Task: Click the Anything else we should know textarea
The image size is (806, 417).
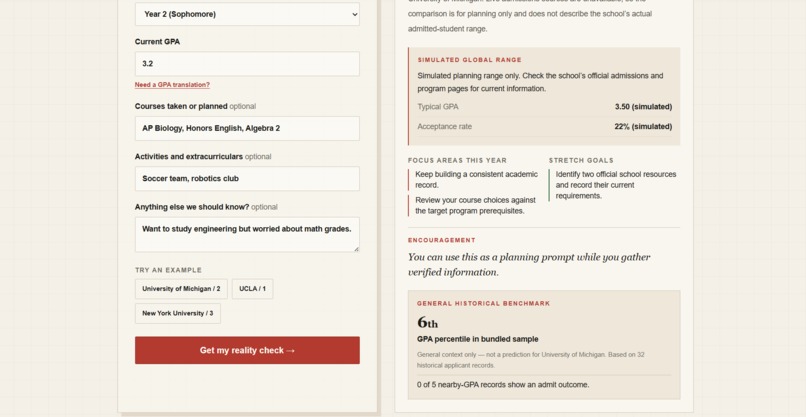Action: pos(247,234)
